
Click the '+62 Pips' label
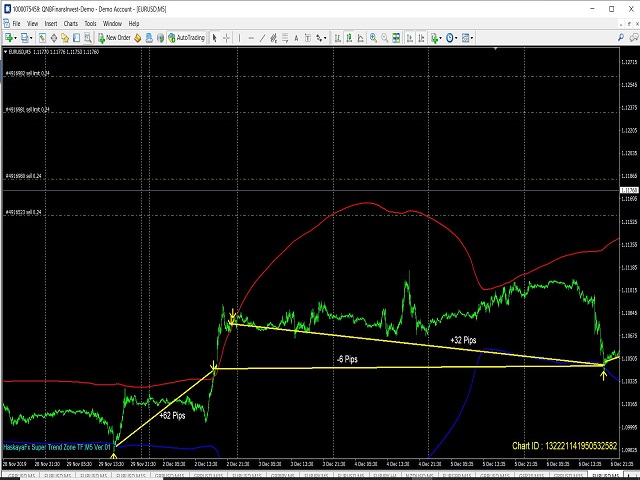tap(172, 416)
